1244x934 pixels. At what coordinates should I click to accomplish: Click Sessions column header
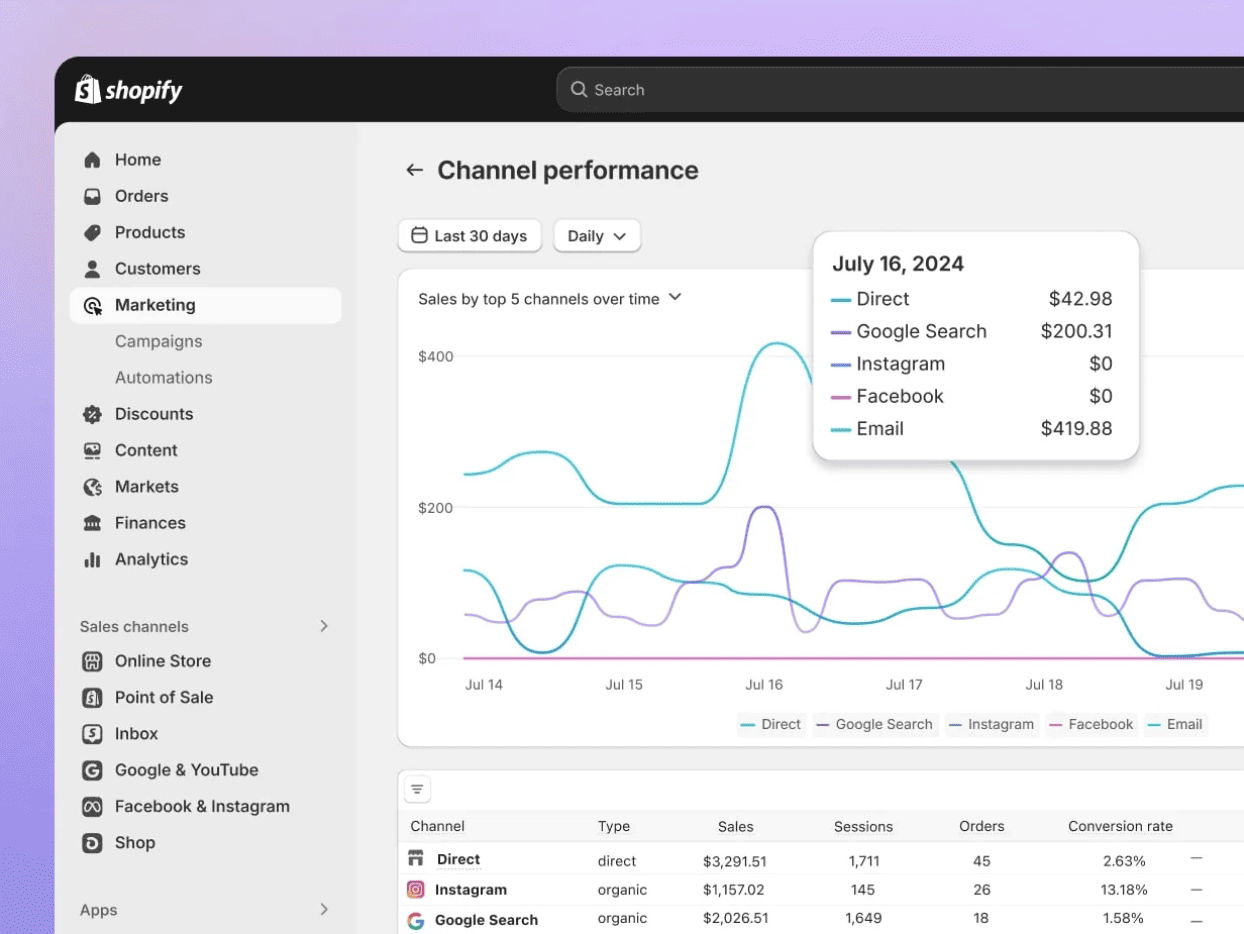point(863,826)
